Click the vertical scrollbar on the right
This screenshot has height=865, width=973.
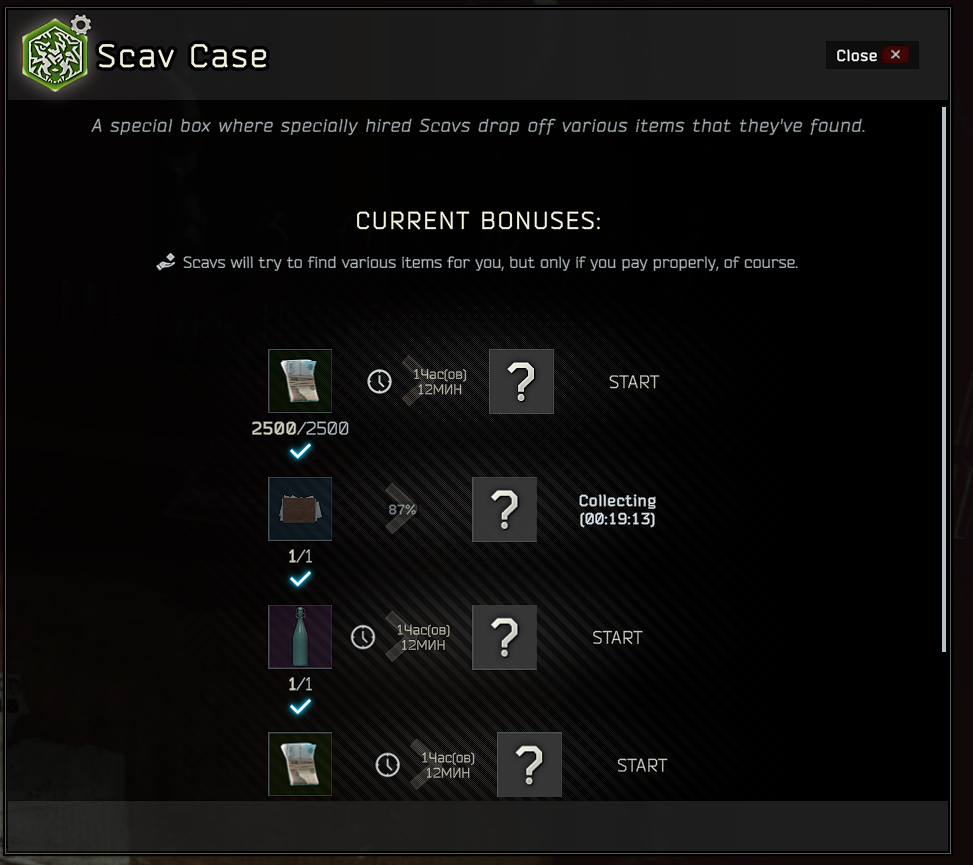[944, 379]
